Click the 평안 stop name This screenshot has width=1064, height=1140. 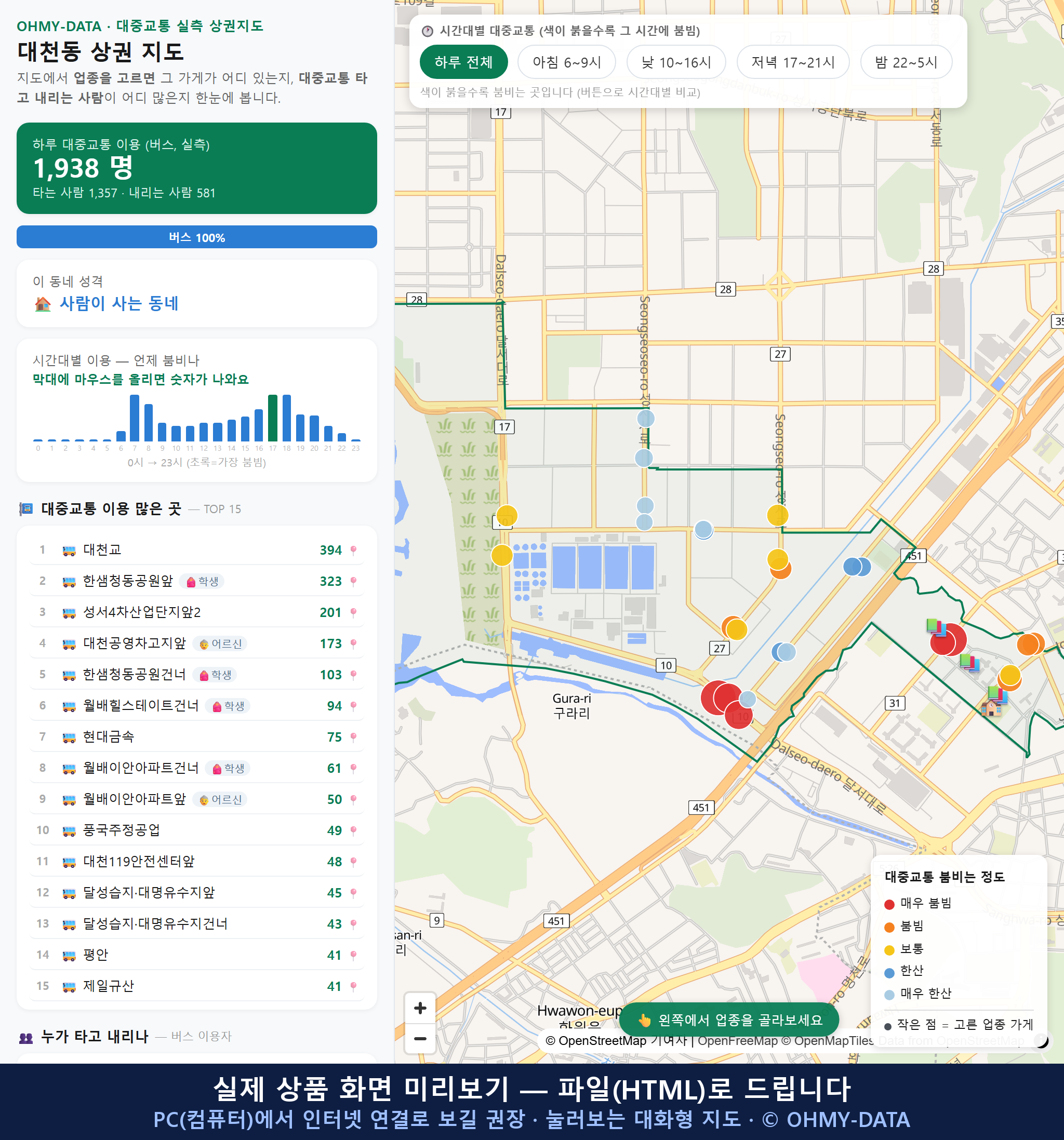point(95,955)
